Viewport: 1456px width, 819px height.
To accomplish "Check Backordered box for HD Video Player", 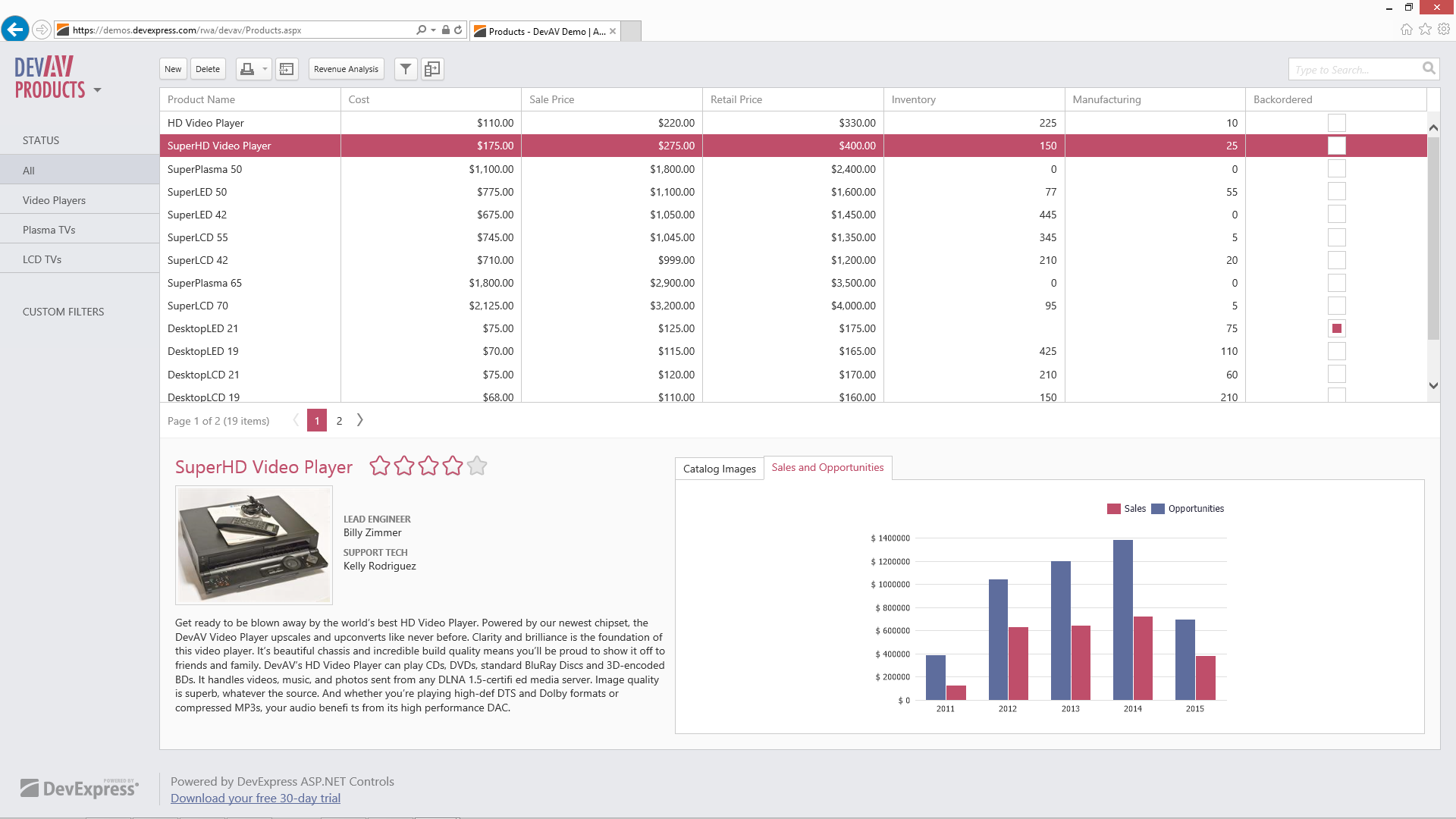I will click(x=1336, y=123).
